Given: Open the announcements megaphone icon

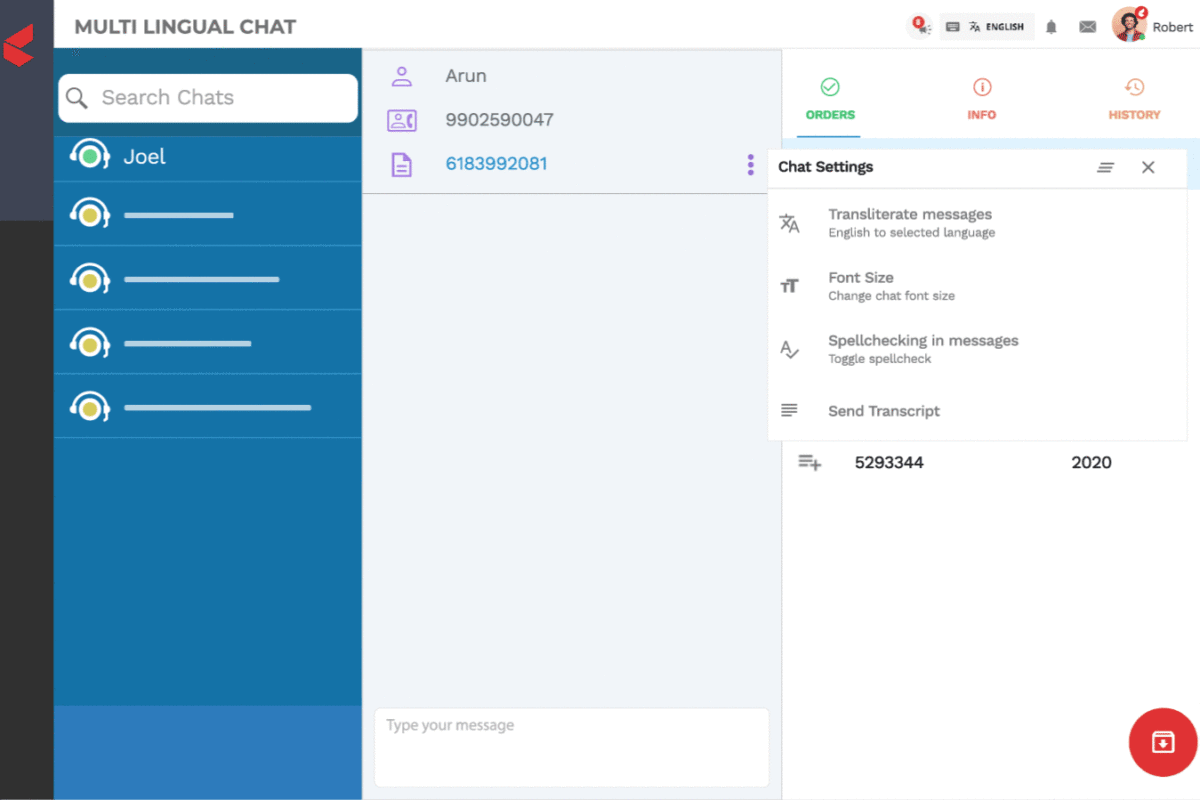Looking at the screenshot, I should point(920,26).
